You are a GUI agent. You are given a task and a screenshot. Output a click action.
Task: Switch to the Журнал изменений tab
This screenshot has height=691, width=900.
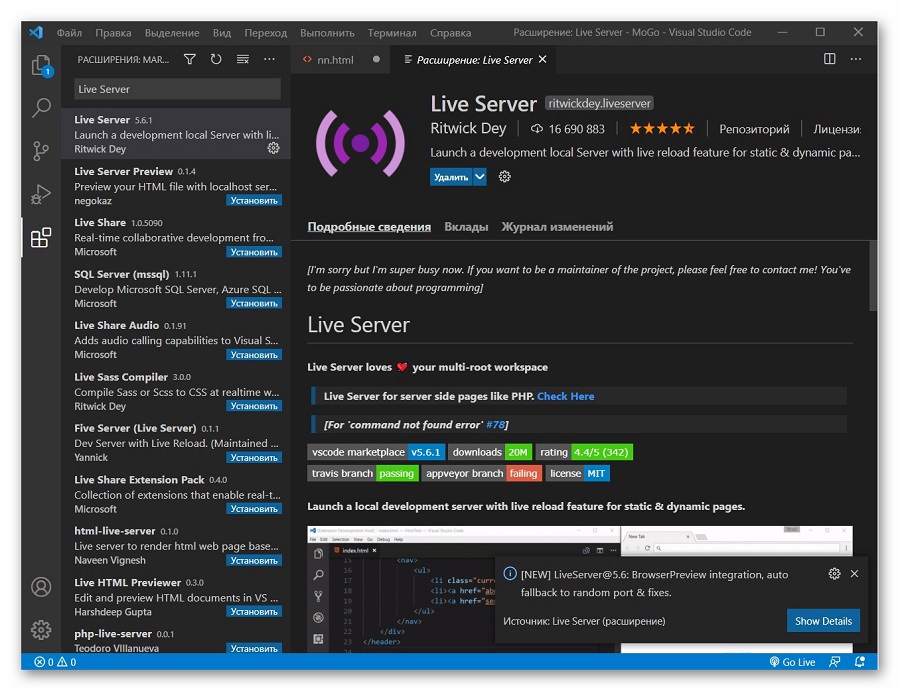pyautogui.click(x=557, y=227)
